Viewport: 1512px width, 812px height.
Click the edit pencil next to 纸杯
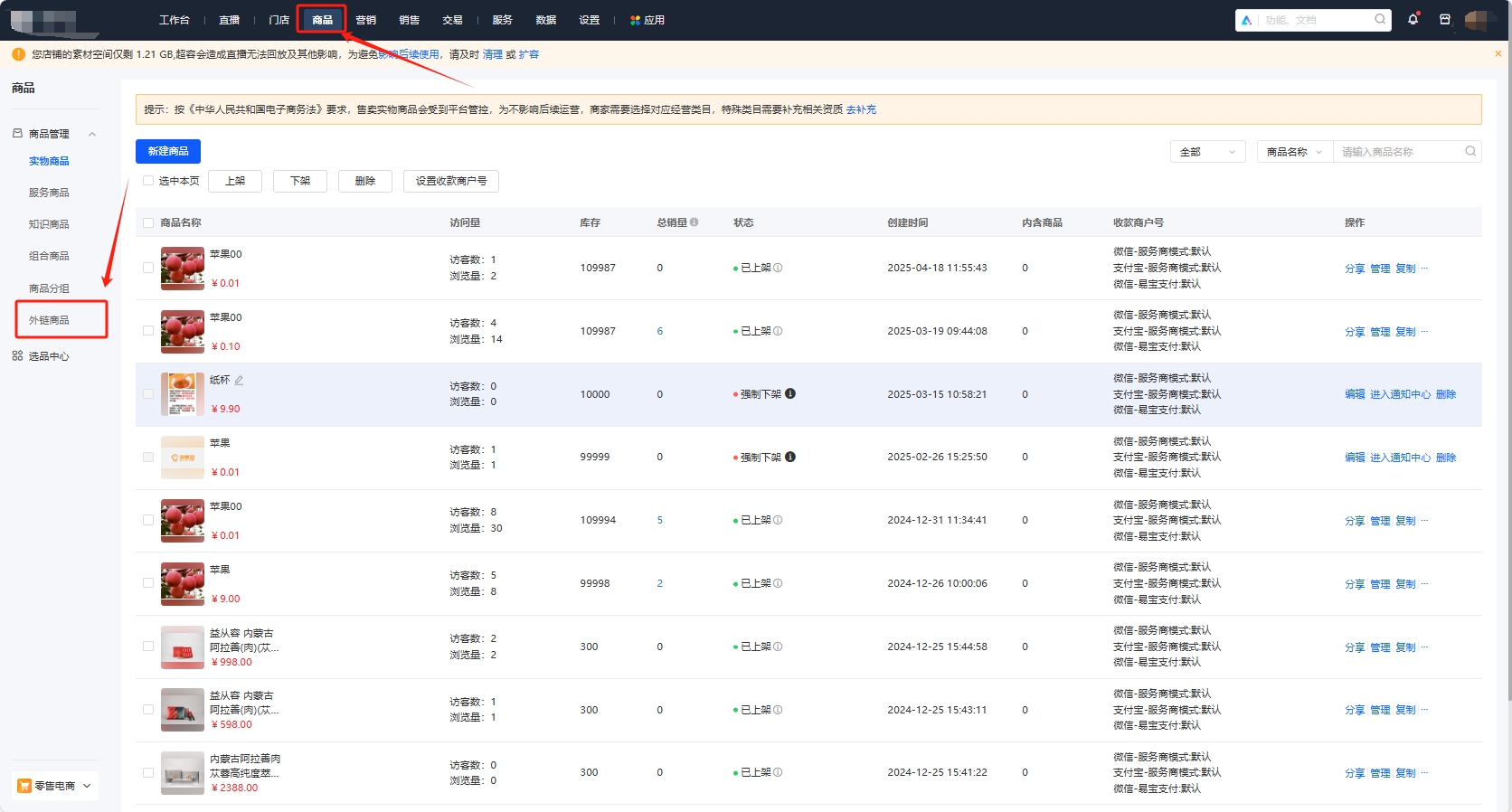pos(240,381)
